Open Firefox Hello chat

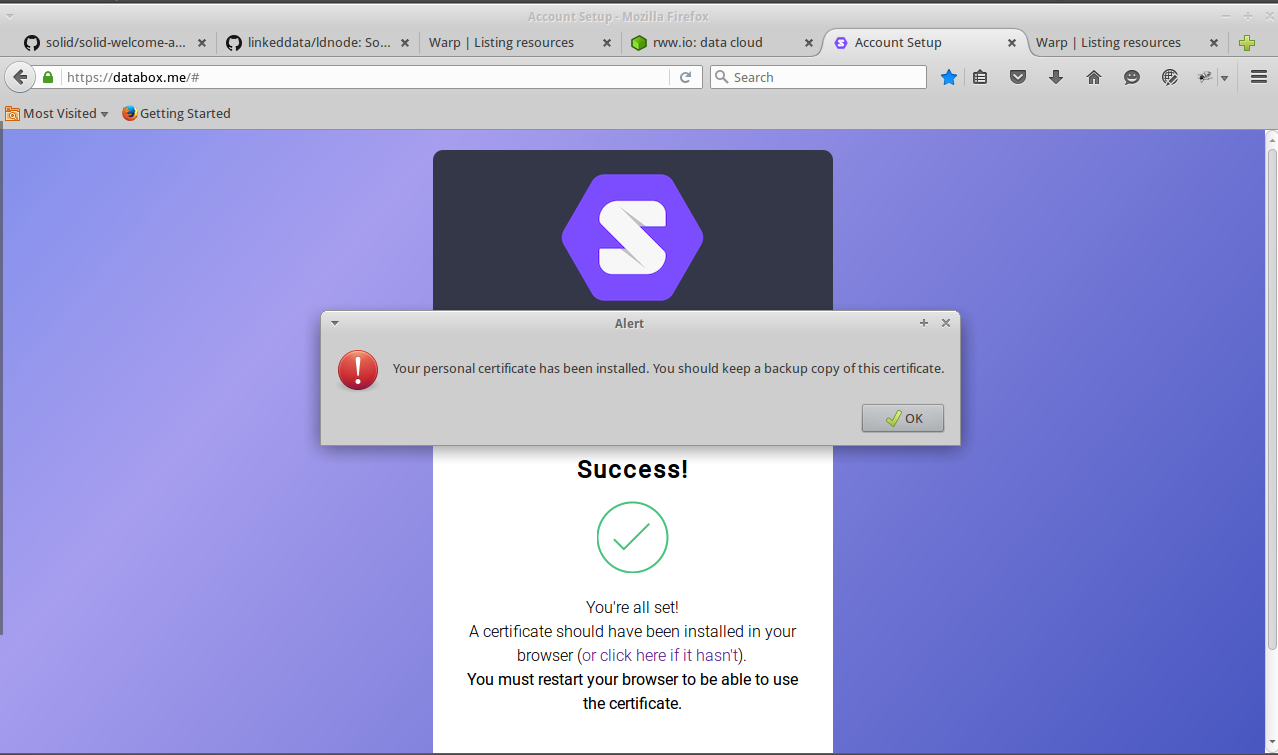(x=1131, y=77)
